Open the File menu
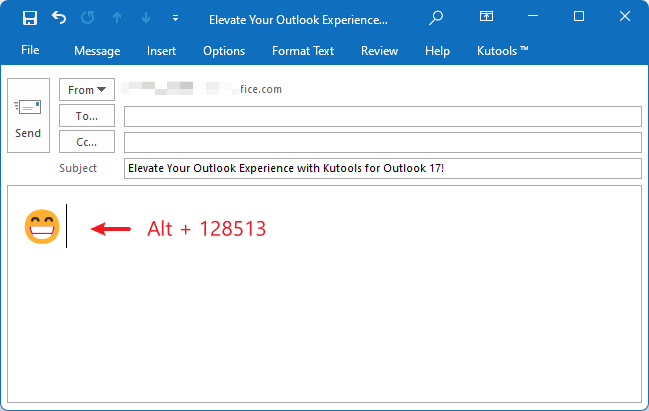The image size is (649, 411). click(x=30, y=50)
